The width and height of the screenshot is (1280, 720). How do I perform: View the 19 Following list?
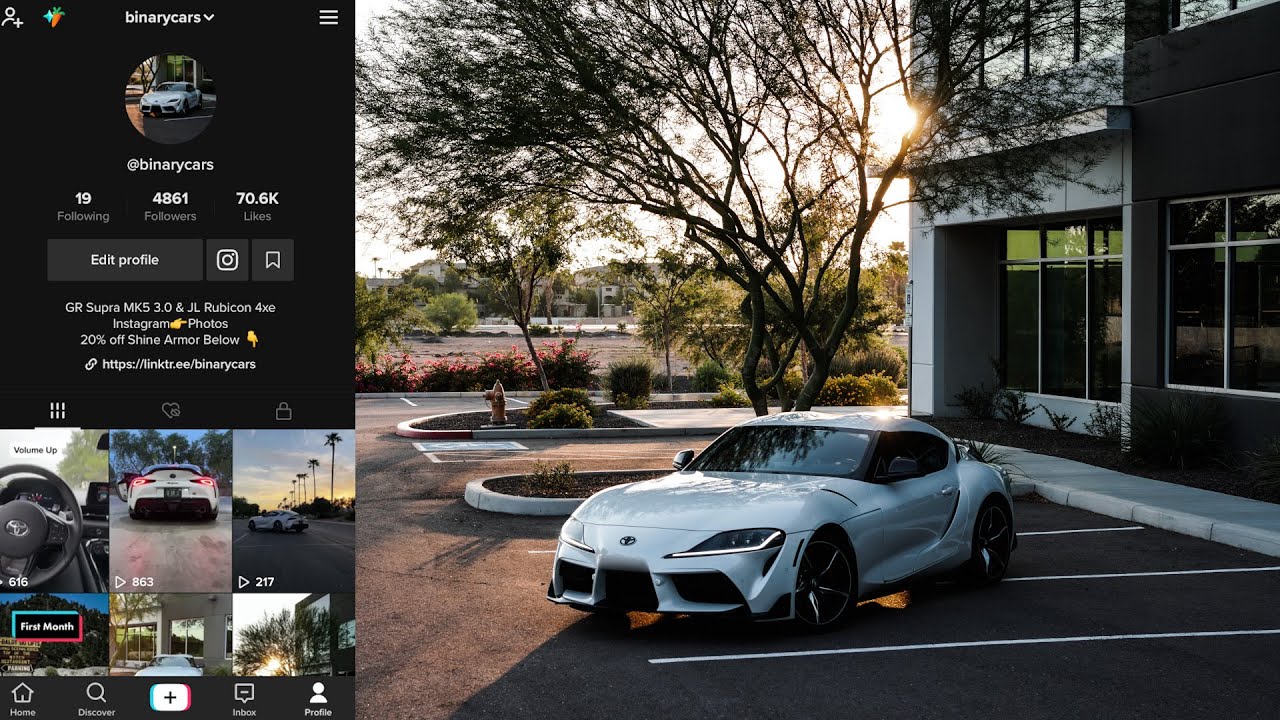83,207
